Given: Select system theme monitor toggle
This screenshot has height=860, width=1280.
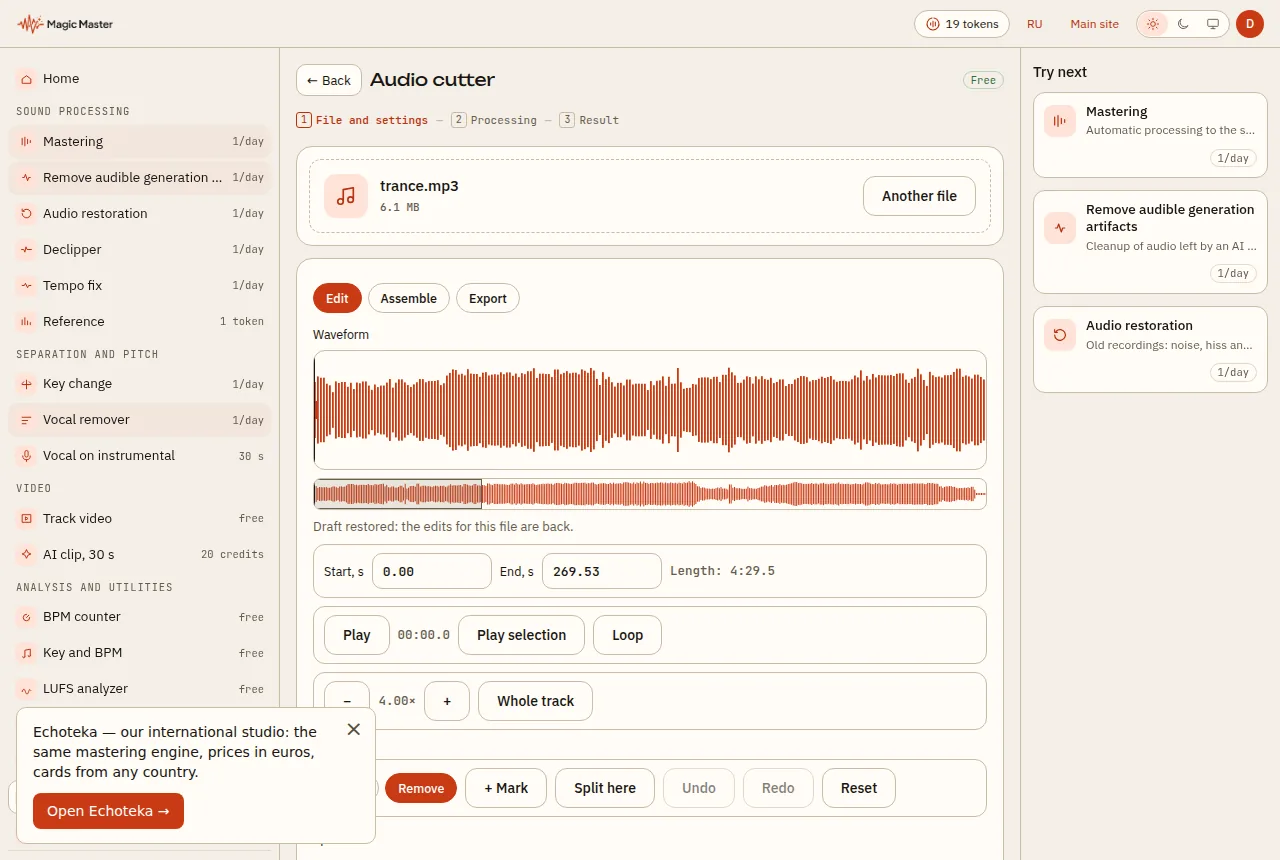Looking at the screenshot, I should (1213, 24).
